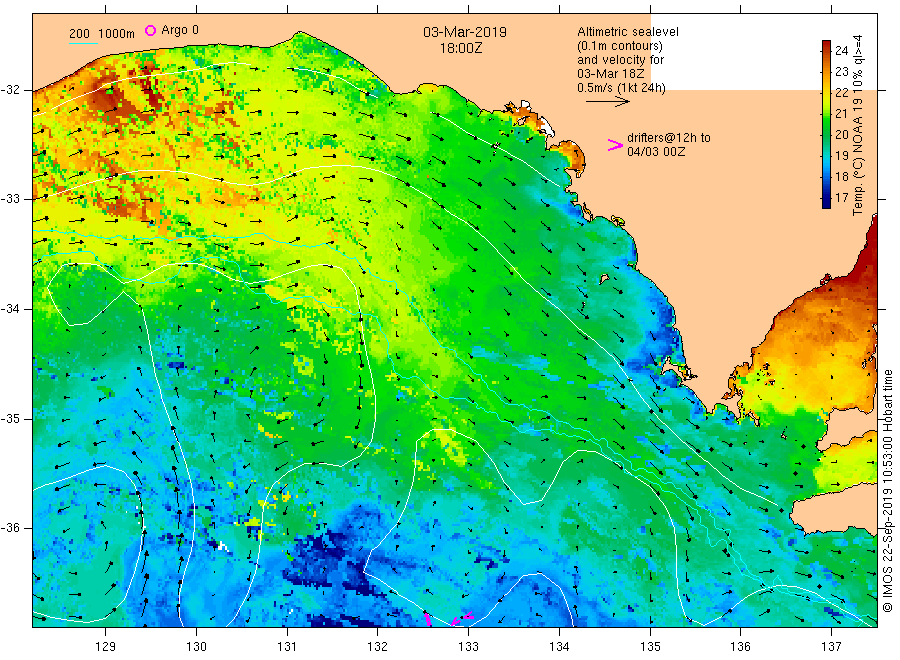The width and height of the screenshot is (900, 660).
Task: Click the date label 03-Mar-2019
Action: (x=465, y=32)
